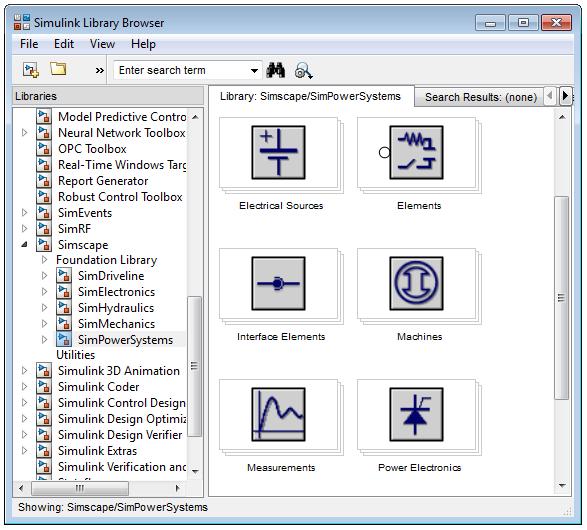Click the SimElectronics library icon
Viewport: 587px width, 530px height.
64,292
